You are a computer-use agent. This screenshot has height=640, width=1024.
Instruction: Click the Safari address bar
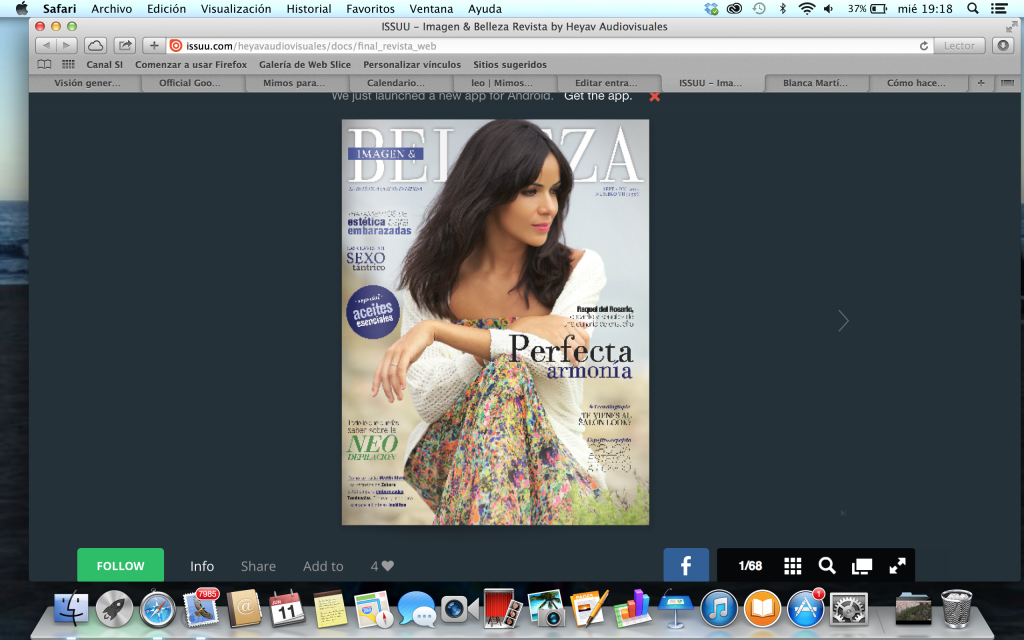[x=549, y=46]
